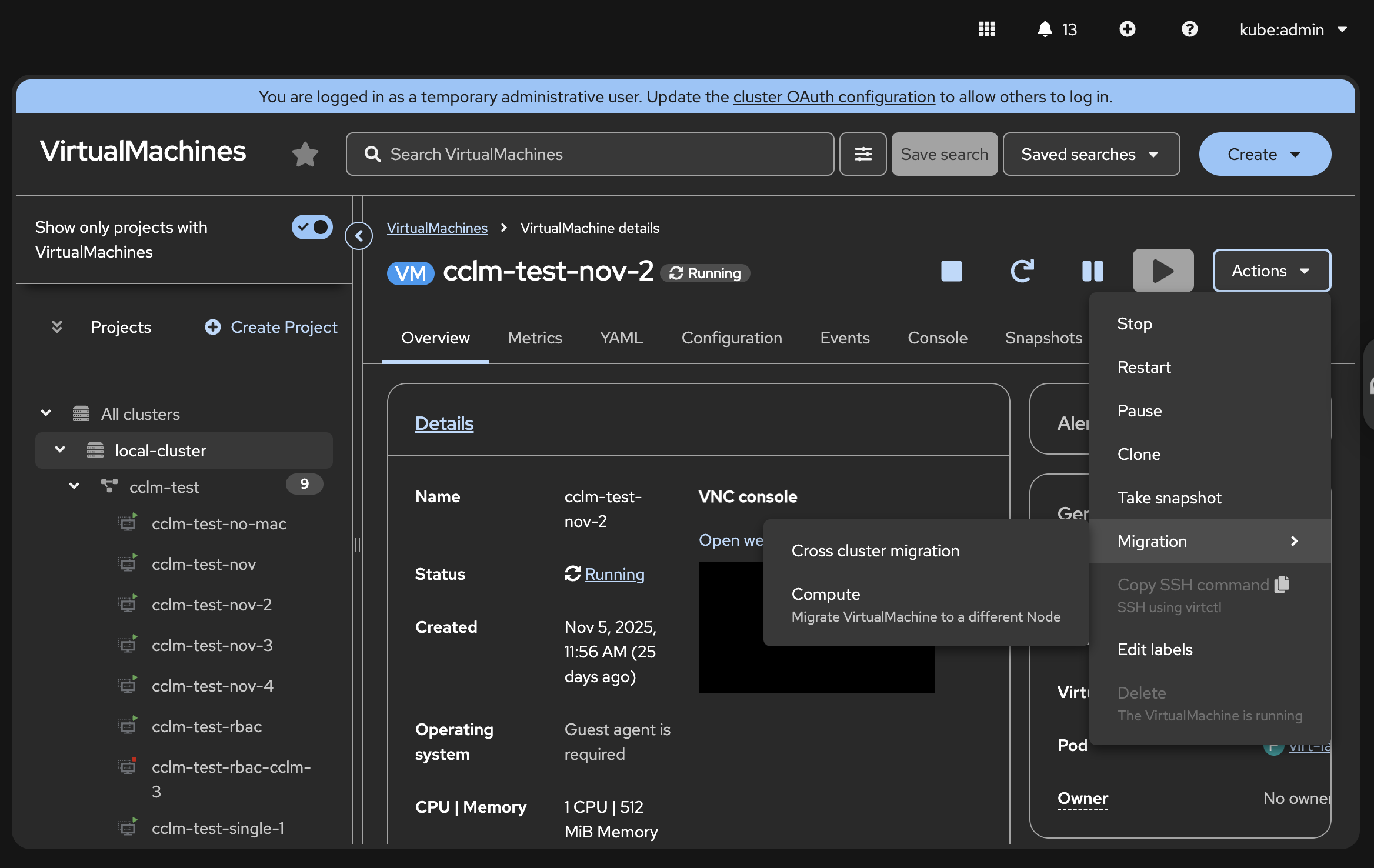This screenshot has width=1374, height=868.
Task: Collapse the cclm-test project node
Action: pyautogui.click(x=74, y=486)
